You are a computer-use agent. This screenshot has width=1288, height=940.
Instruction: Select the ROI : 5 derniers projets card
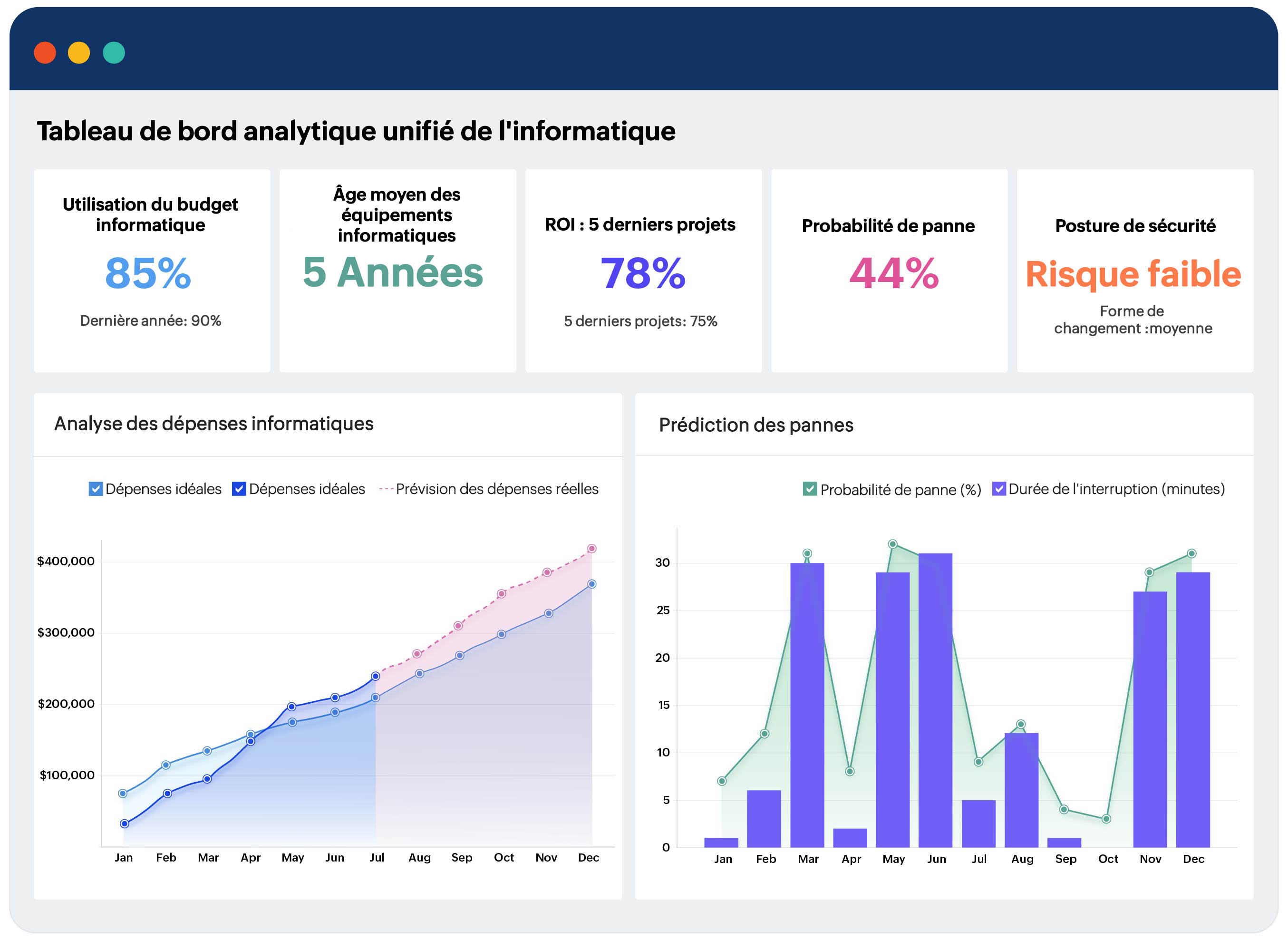pyautogui.click(x=643, y=271)
